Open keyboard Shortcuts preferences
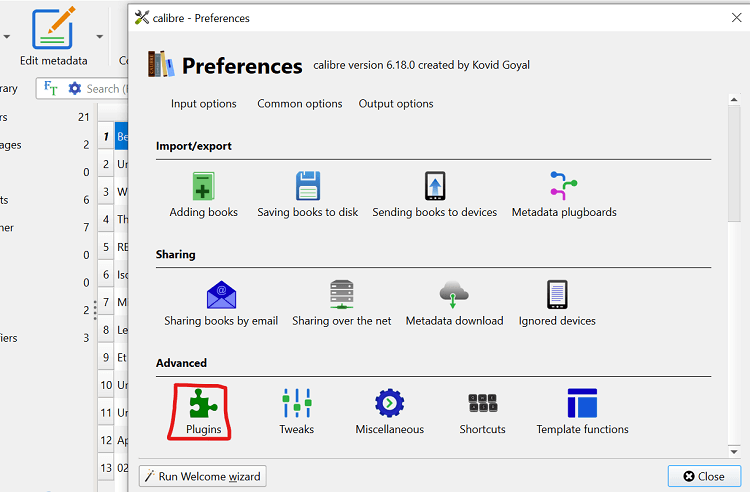 click(x=483, y=412)
